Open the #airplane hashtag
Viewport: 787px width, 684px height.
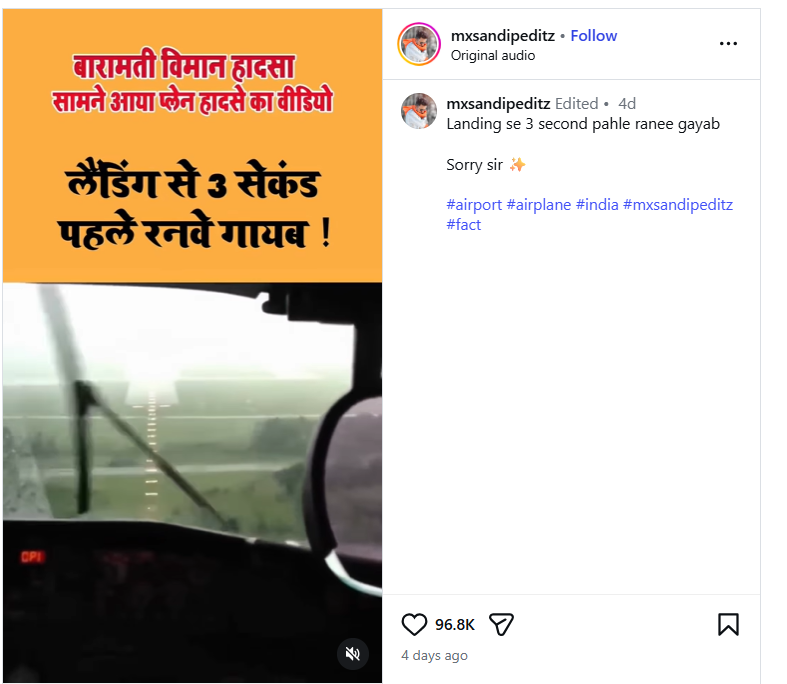[x=539, y=205]
